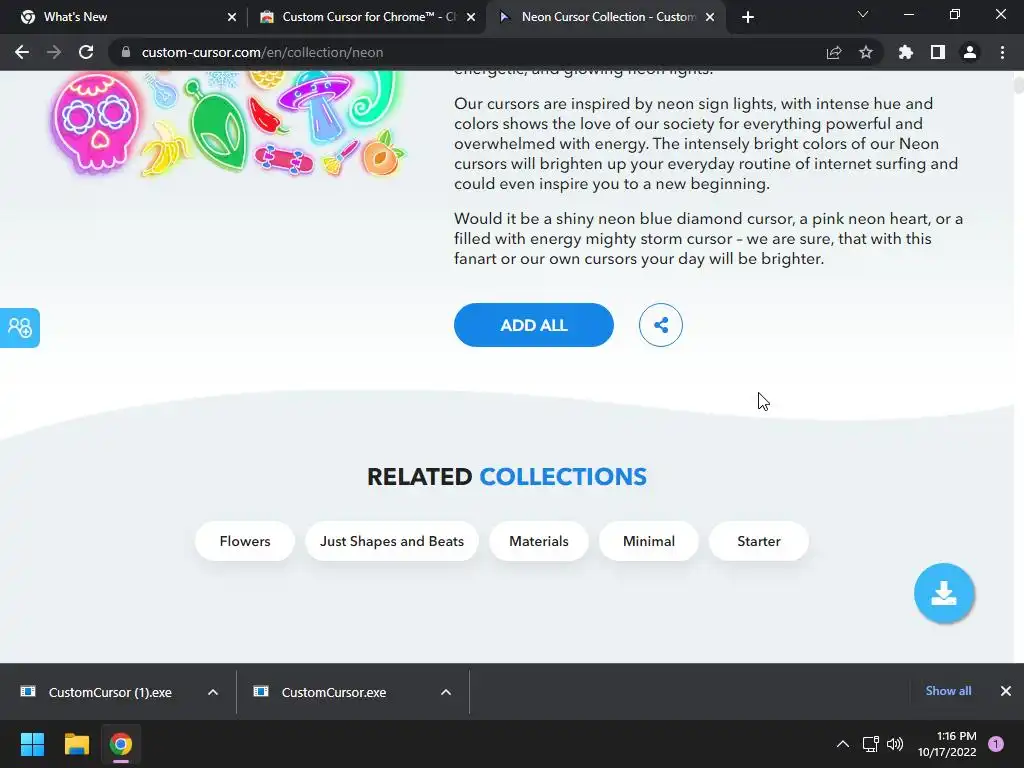This screenshot has width=1024, height=768.
Task: Click the browser forward arrow
Action: [54, 52]
